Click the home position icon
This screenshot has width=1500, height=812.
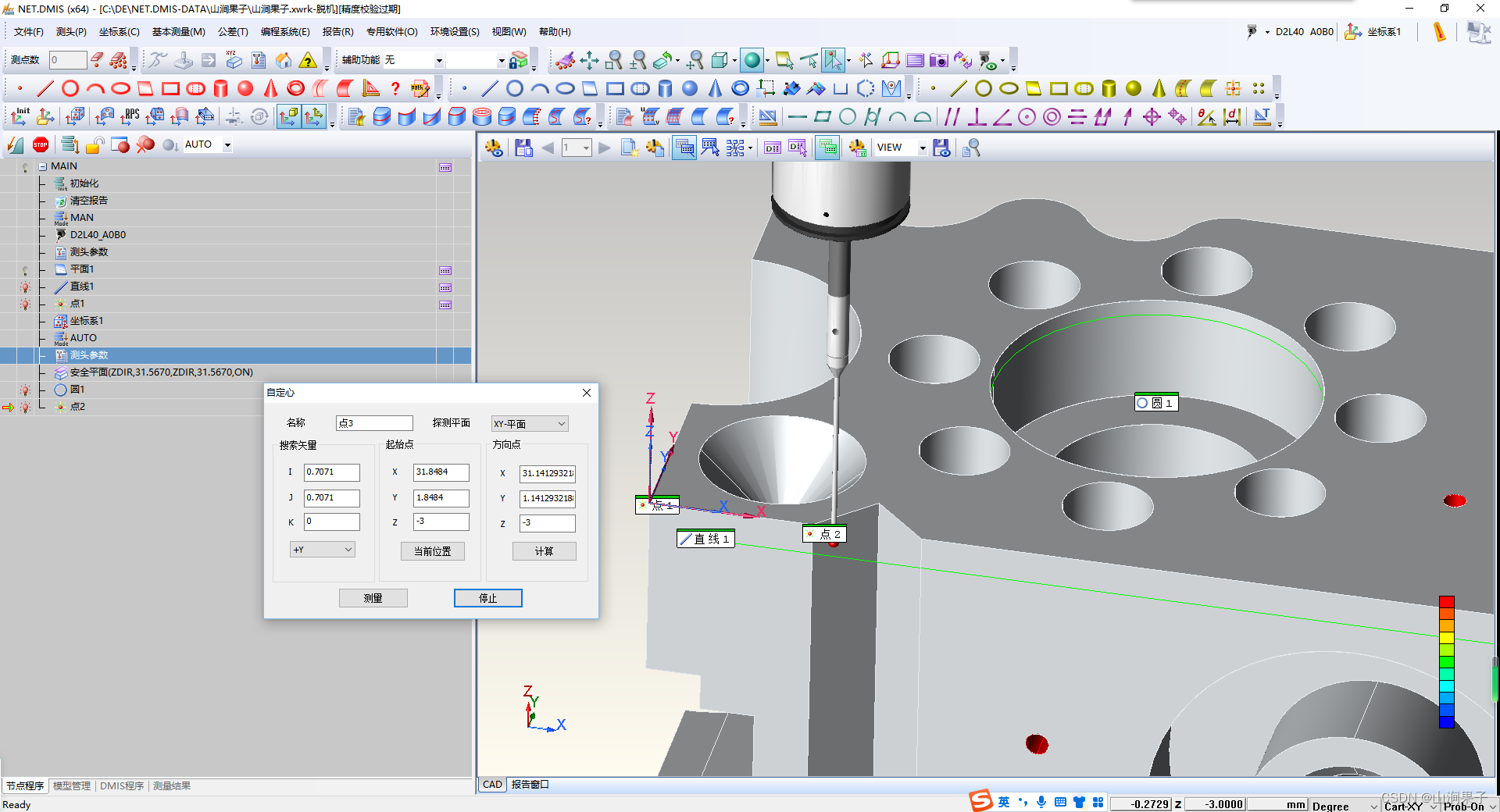click(284, 60)
